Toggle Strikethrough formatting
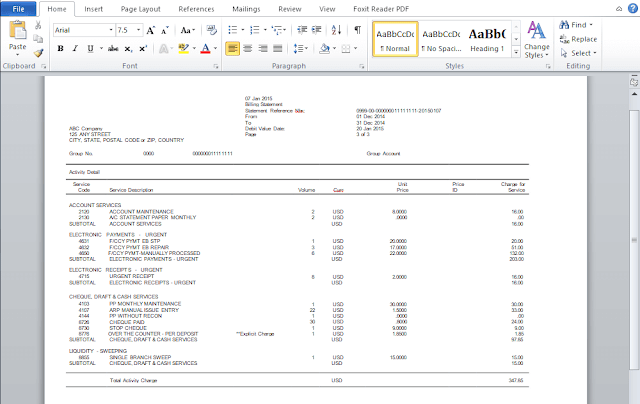 113,49
